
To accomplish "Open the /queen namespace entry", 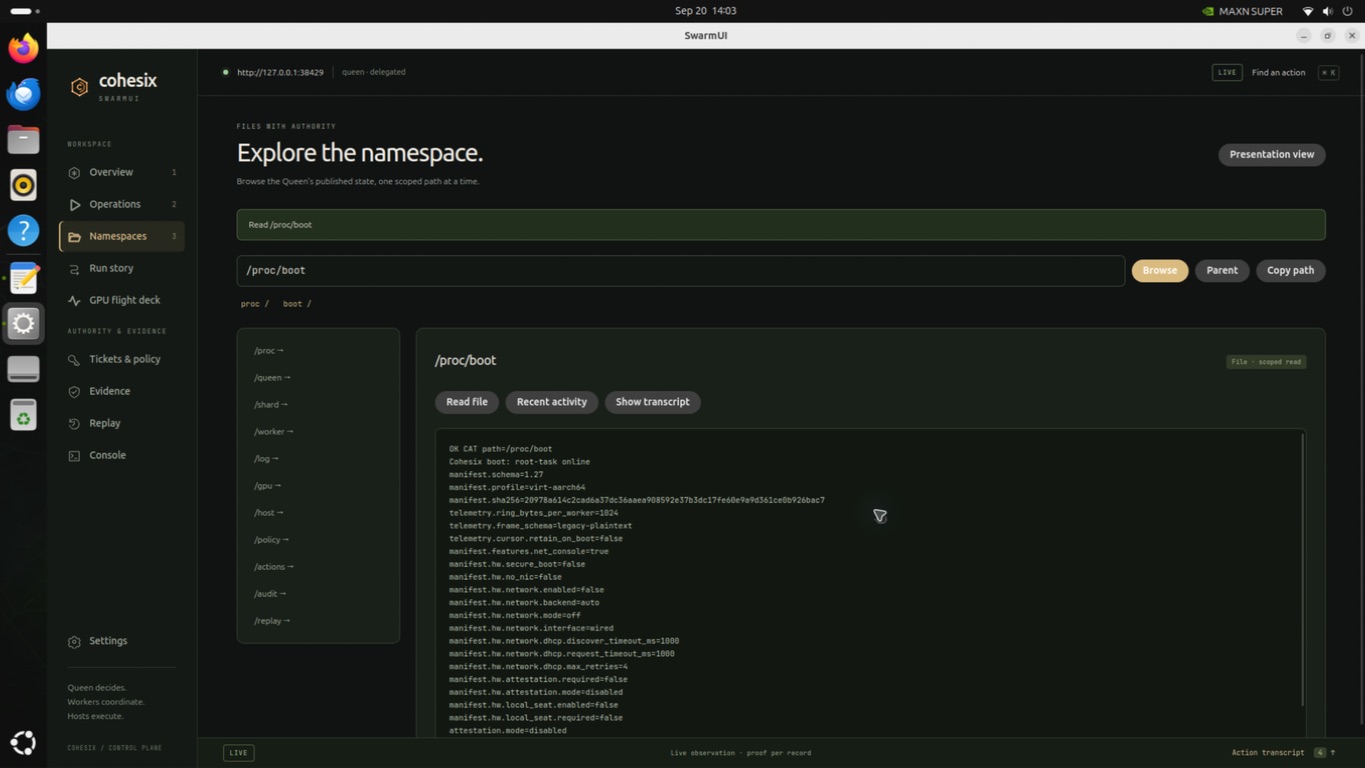I will (272, 378).
